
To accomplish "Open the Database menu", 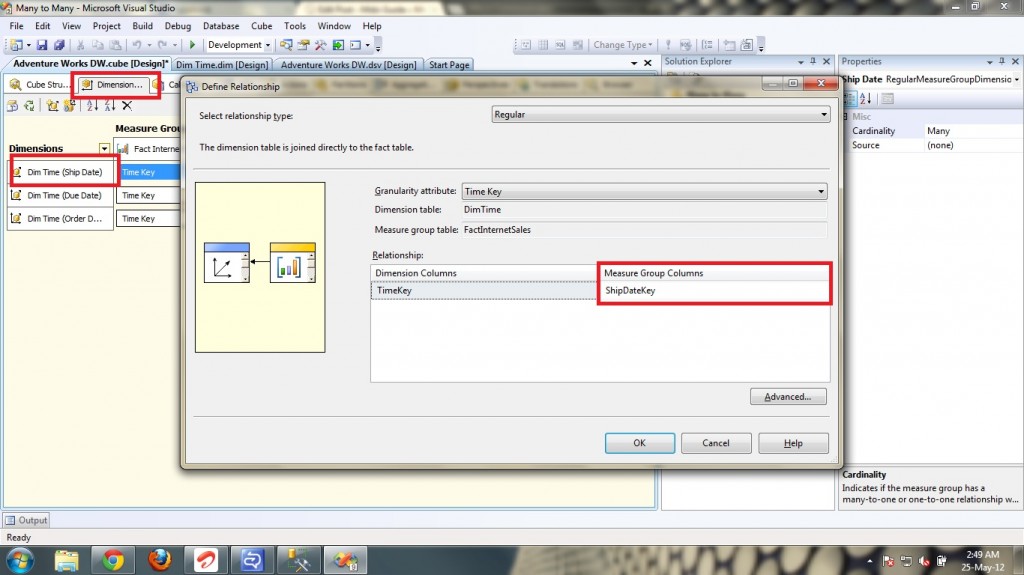I will 220,26.
